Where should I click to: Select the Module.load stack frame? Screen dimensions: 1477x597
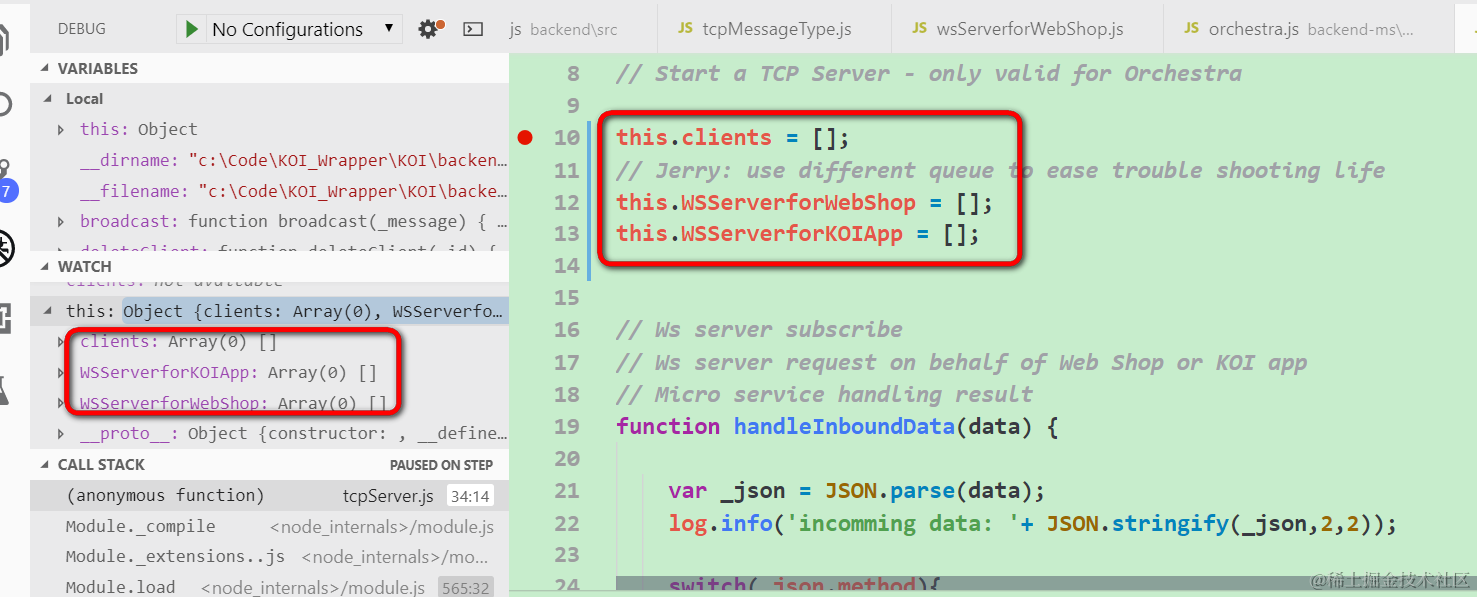(269, 586)
